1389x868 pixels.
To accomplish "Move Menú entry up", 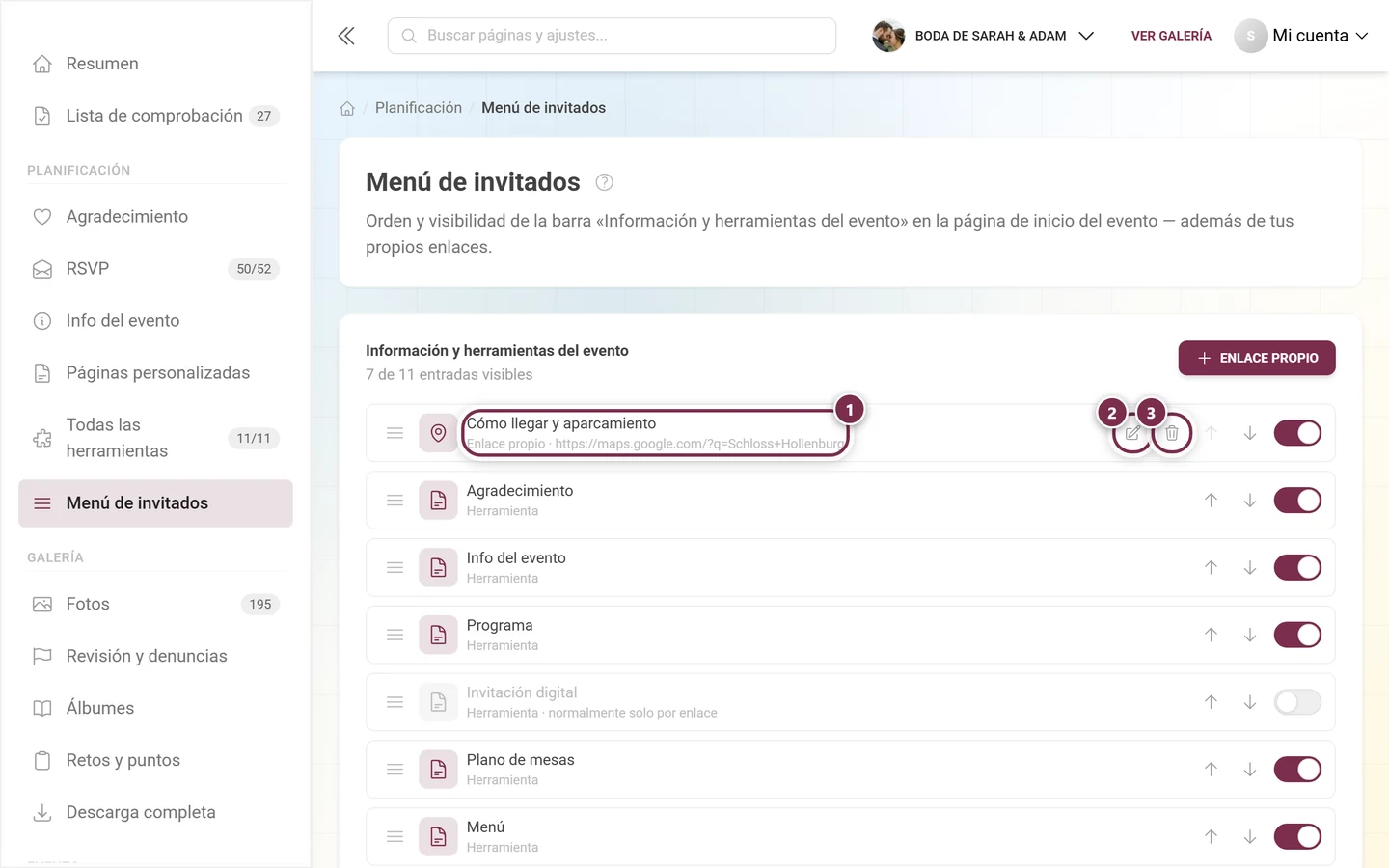I will pos(1211,837).
